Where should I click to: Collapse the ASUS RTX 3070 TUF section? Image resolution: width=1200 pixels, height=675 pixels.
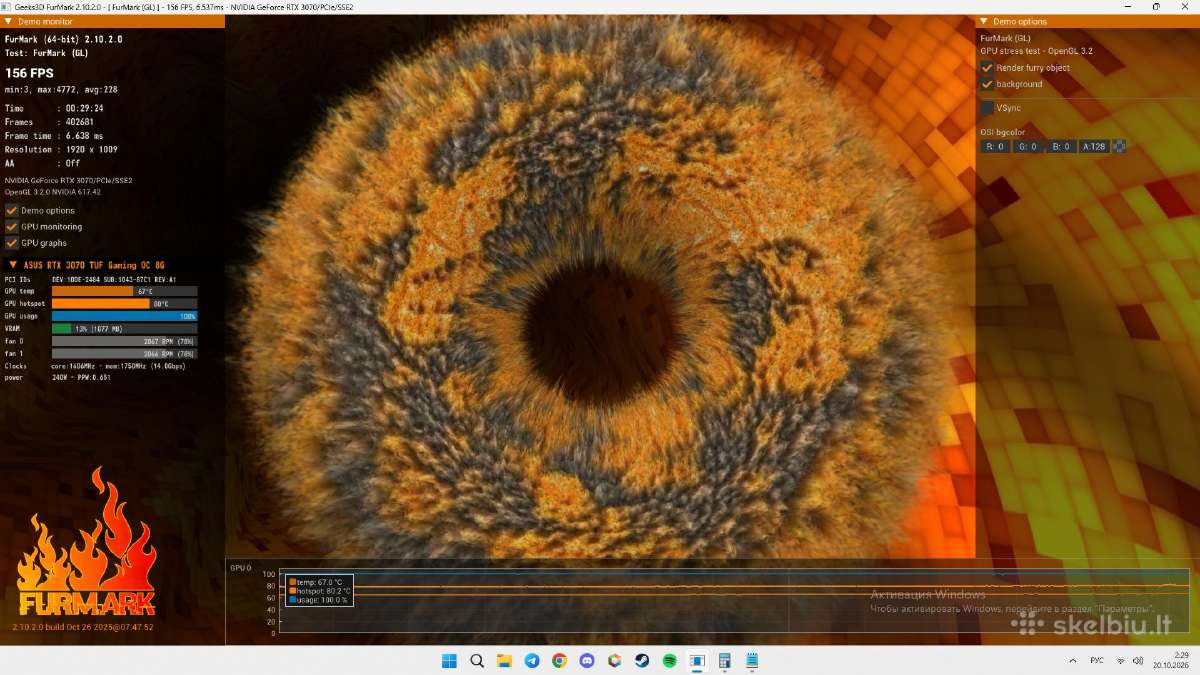12,265
